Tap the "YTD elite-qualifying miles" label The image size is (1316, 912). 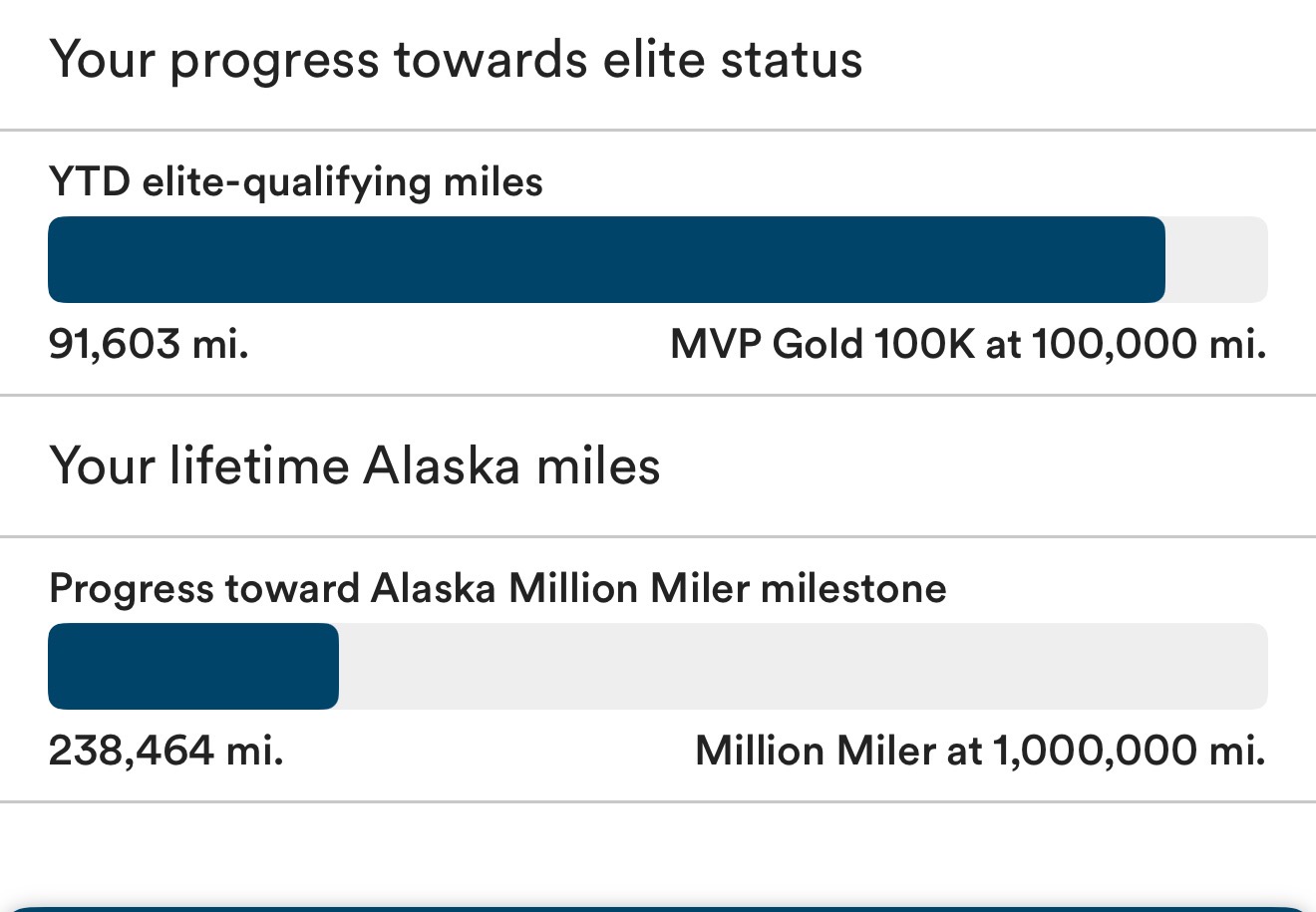296,182
